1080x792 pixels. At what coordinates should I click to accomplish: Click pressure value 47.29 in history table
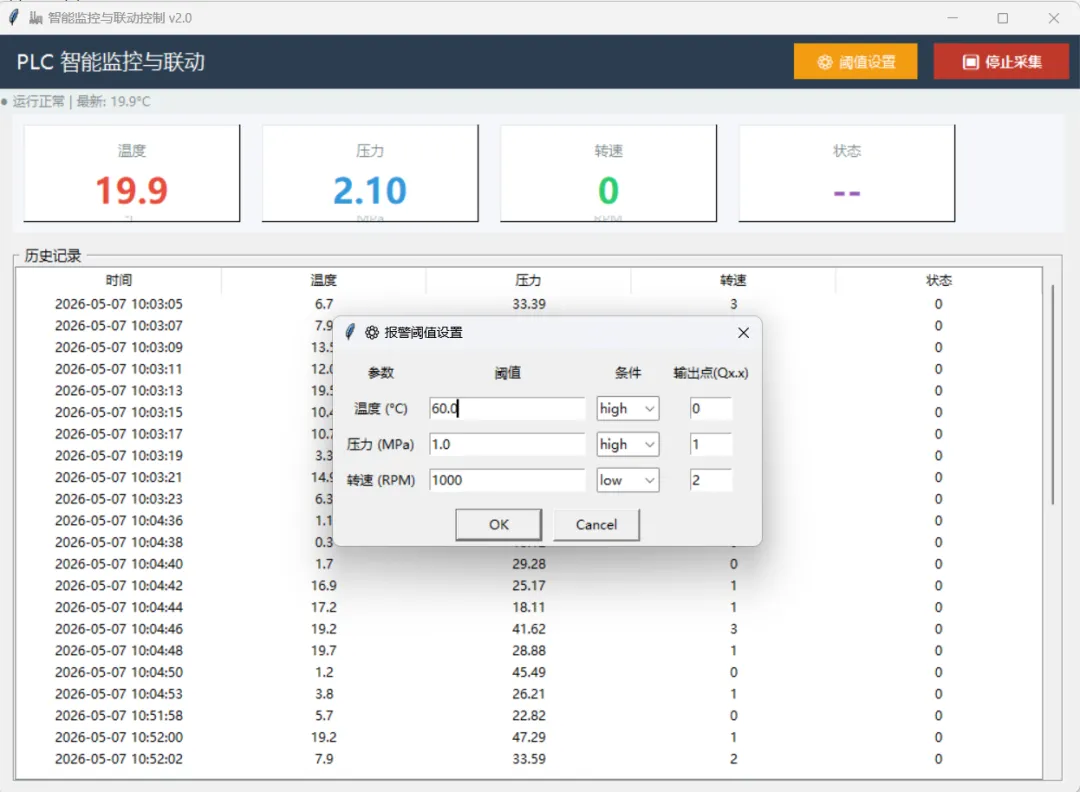point(528,738)
